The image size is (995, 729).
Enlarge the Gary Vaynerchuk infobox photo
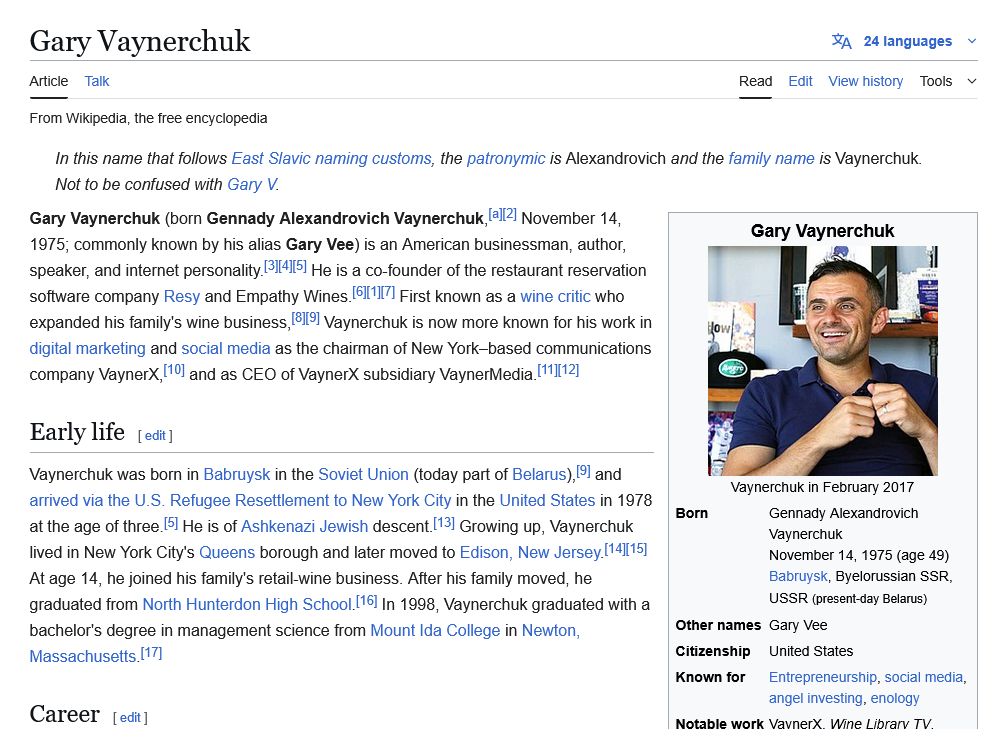(822, 361)
